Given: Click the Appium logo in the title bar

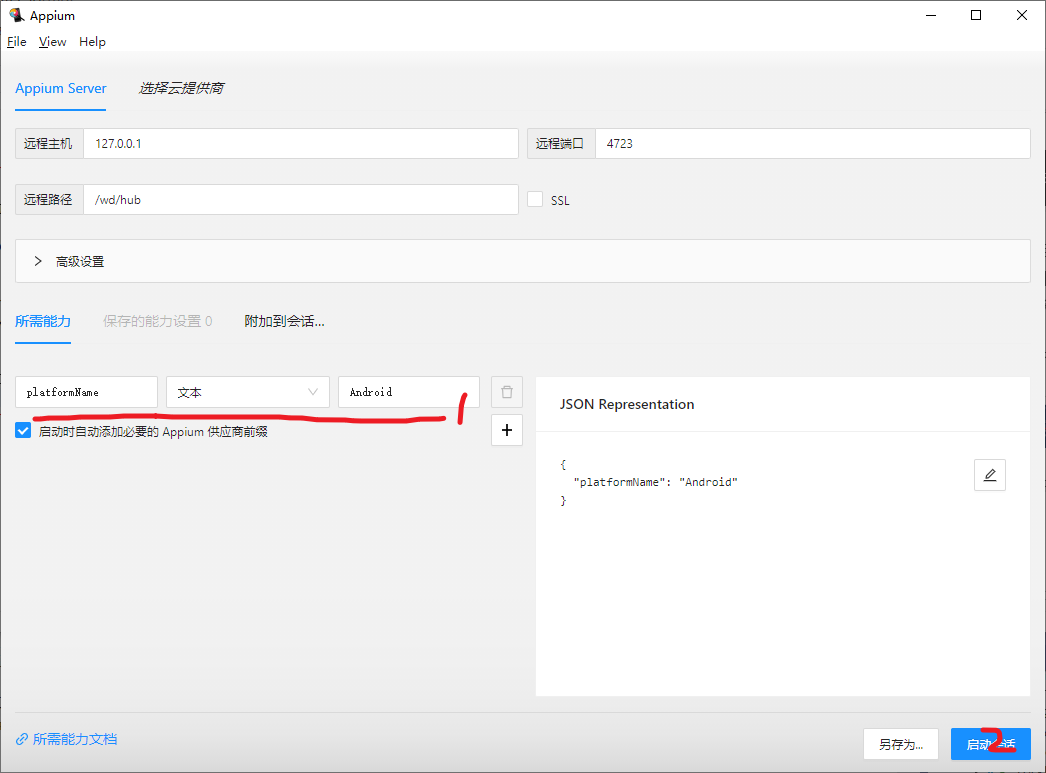Looking at the screenshot, I should coord(14,14).
